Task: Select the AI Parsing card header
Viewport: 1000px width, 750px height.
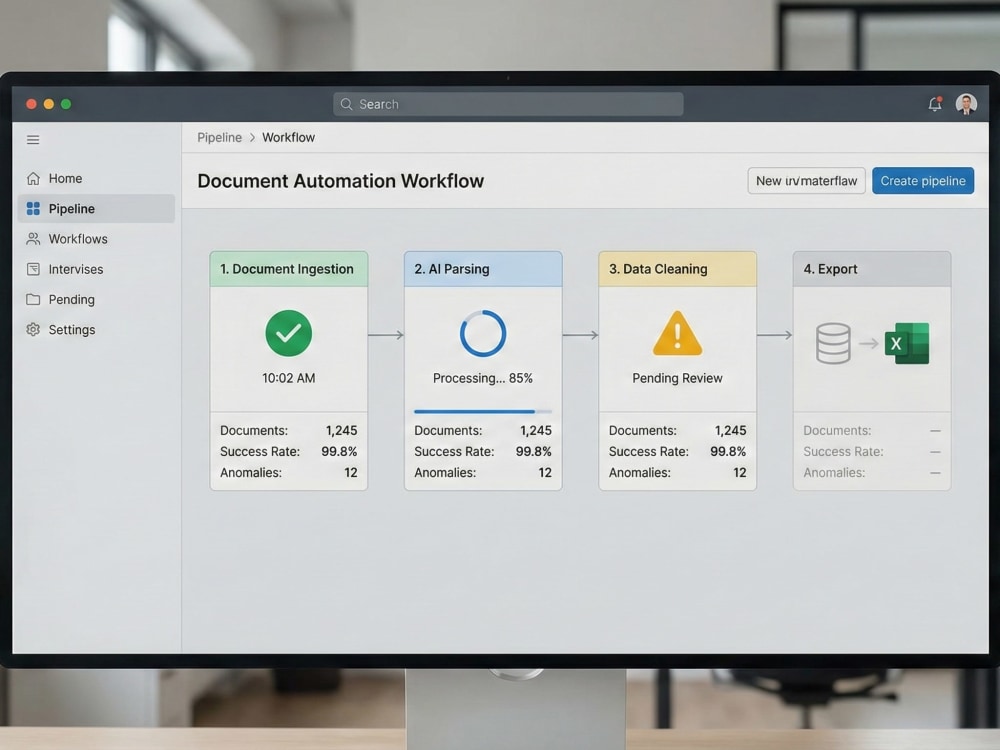Action: point(483,269)
